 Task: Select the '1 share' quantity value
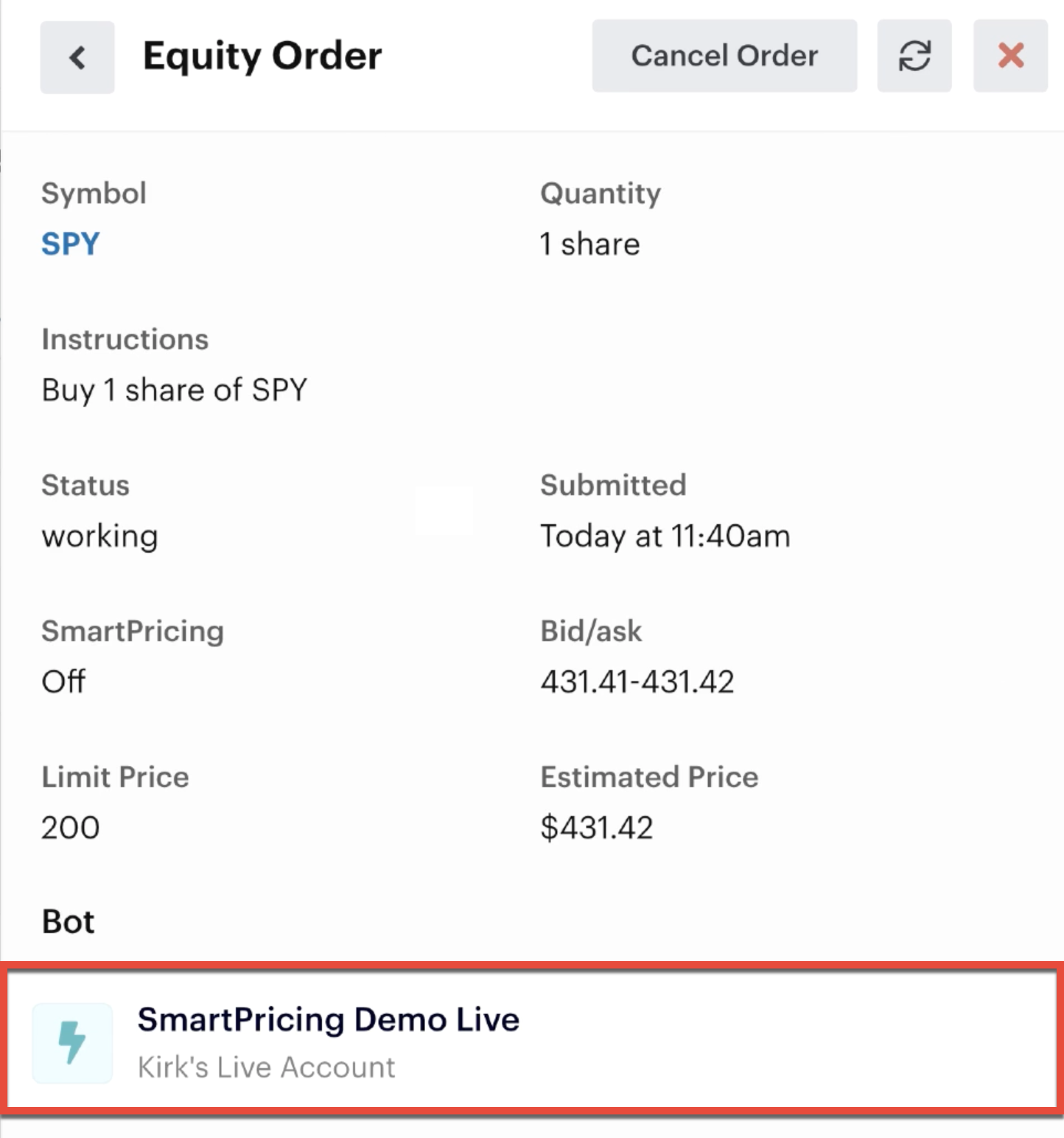589,244
